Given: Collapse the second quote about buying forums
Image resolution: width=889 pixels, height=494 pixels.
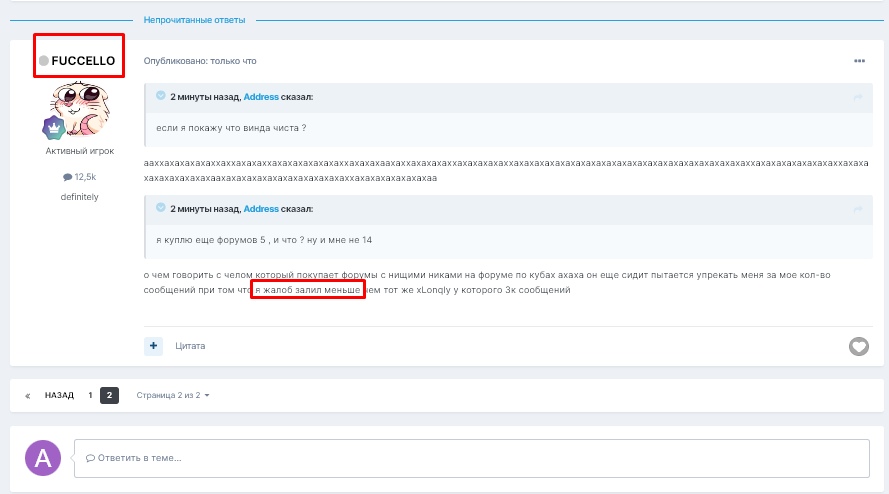Looking at the screenshot, I should (160, 209).
